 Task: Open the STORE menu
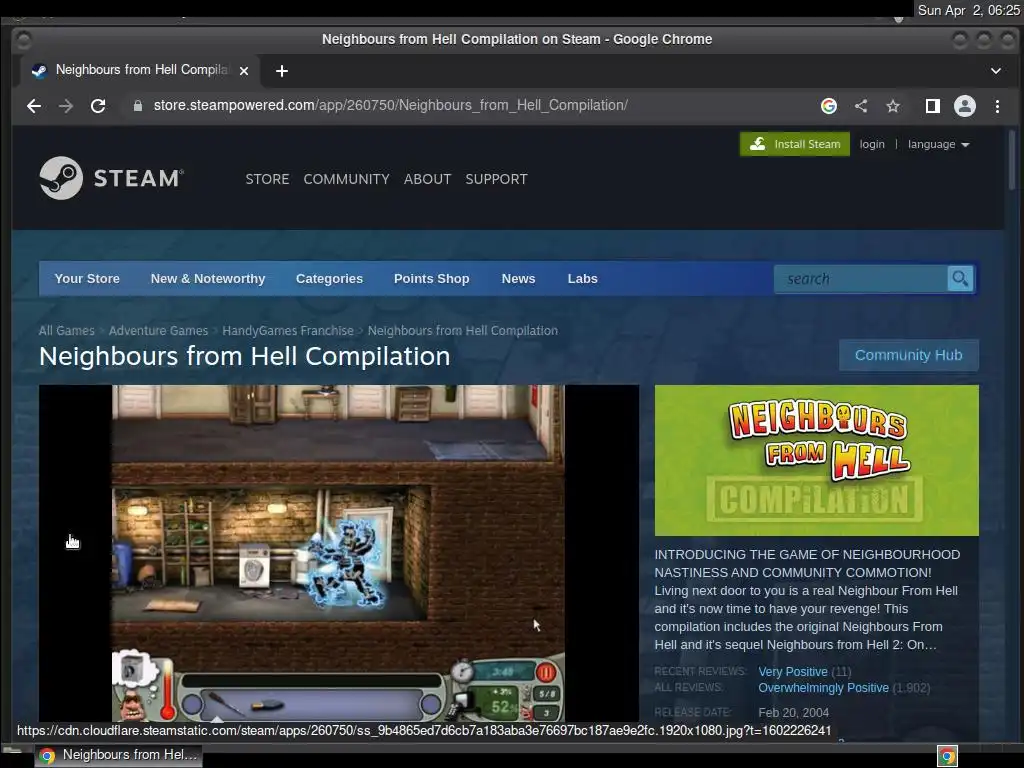pos(267,179)
